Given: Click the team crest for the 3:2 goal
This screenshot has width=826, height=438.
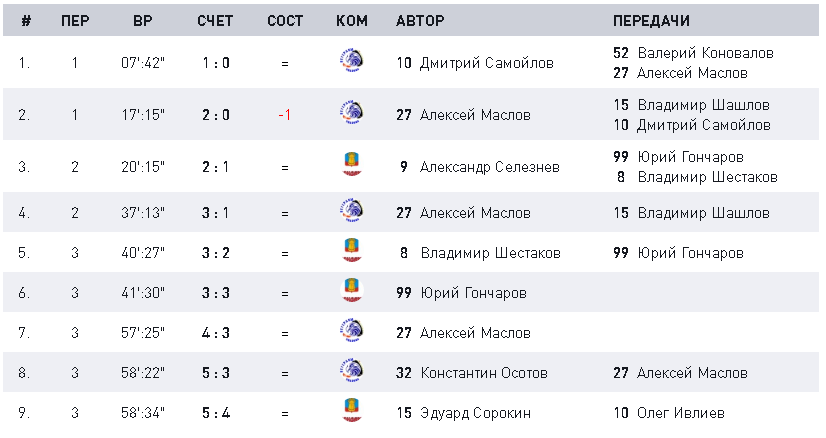Looking at the screenshot, I should [351, 250].
